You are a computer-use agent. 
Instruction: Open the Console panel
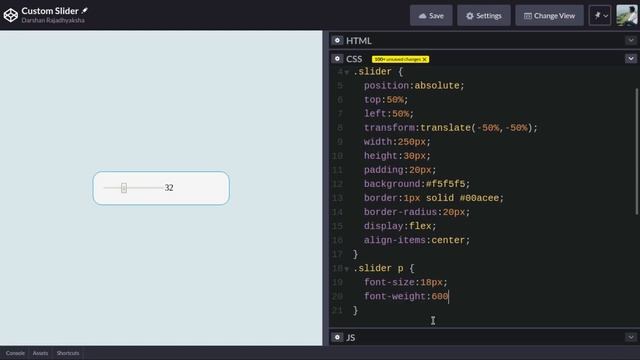(x=15, y=353)
